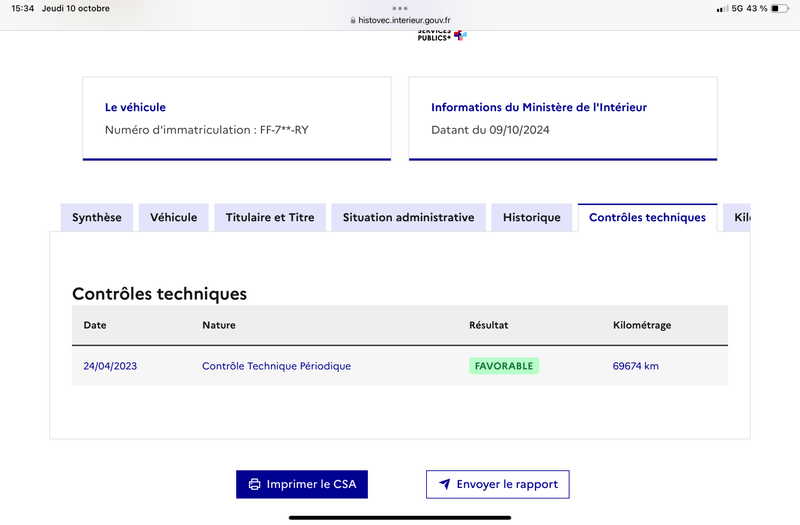Open the Titulaire et Titre tab
Image resolution: width=800 pixels, height=525 pixels.
pos(270,217)
